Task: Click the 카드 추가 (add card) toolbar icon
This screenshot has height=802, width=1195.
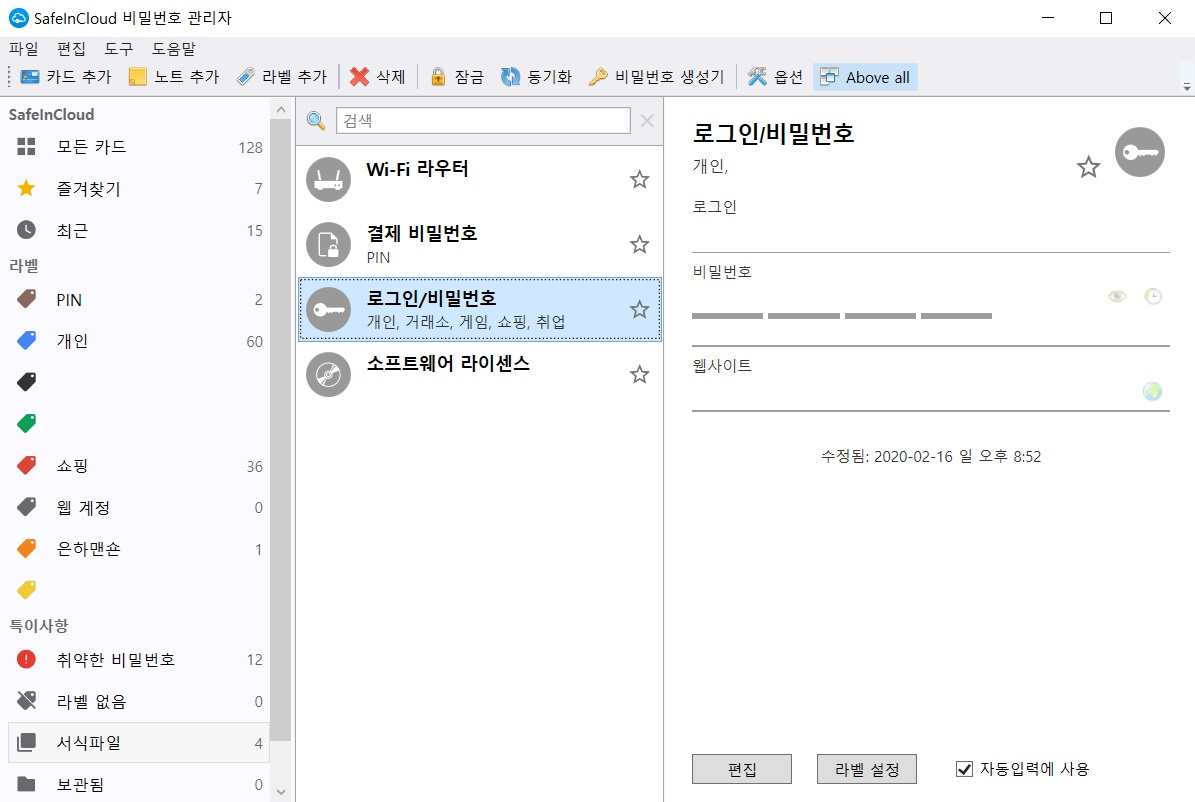Action: coord(28,76)
